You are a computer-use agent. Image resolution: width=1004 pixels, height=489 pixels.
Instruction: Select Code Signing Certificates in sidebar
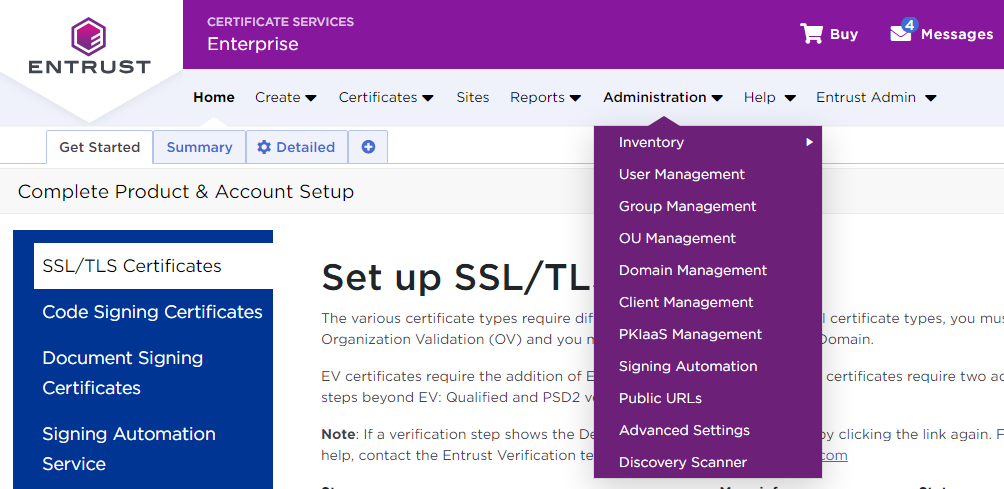click(x=152, y=312)
